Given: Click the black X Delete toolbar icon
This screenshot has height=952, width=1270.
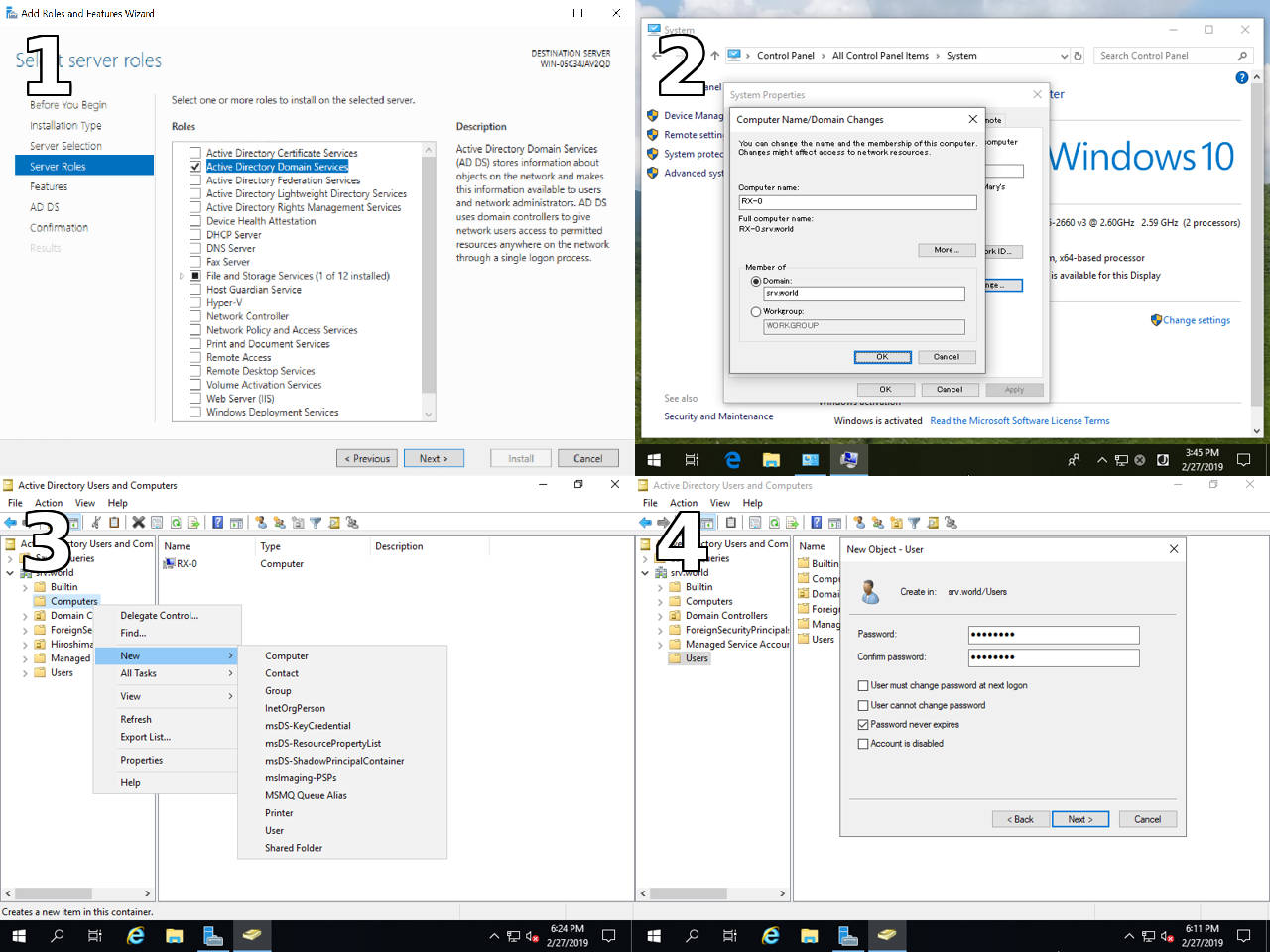Looking at the screenshot, I should [139, 523].
